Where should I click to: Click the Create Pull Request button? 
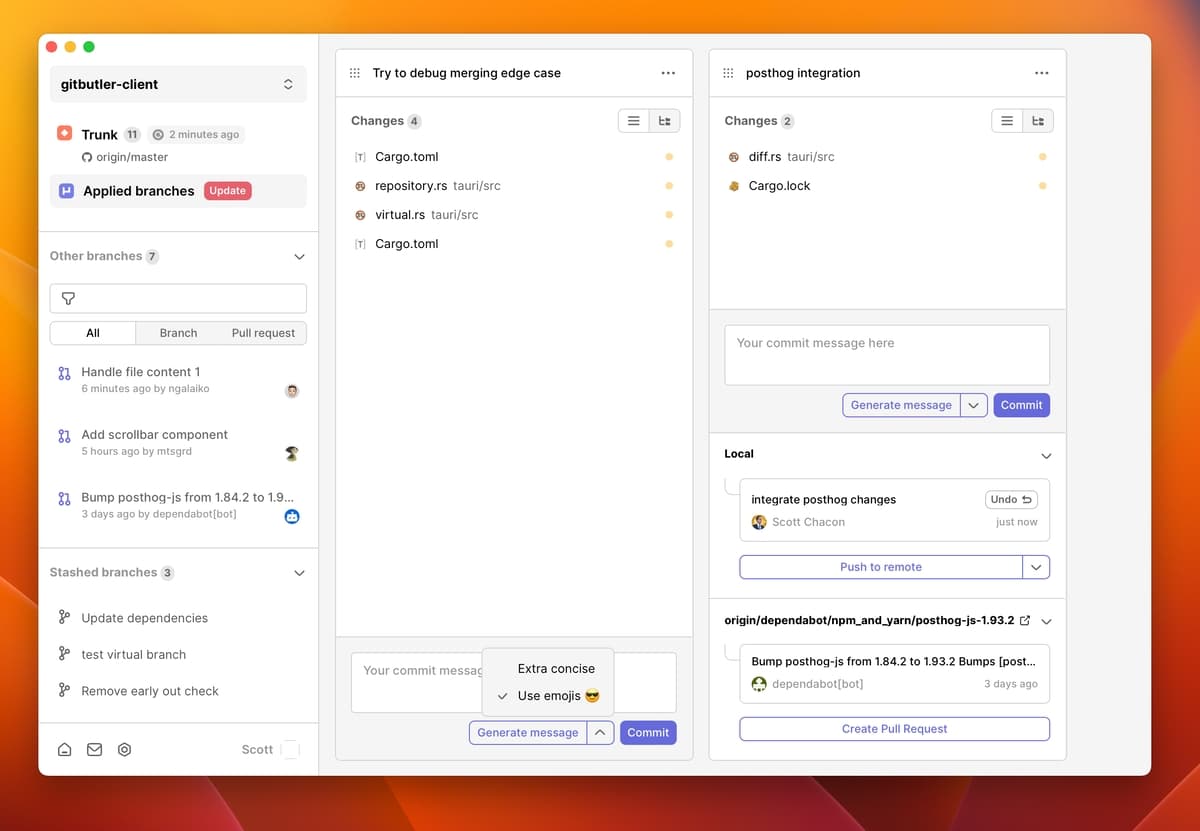[x=894, y=729]
